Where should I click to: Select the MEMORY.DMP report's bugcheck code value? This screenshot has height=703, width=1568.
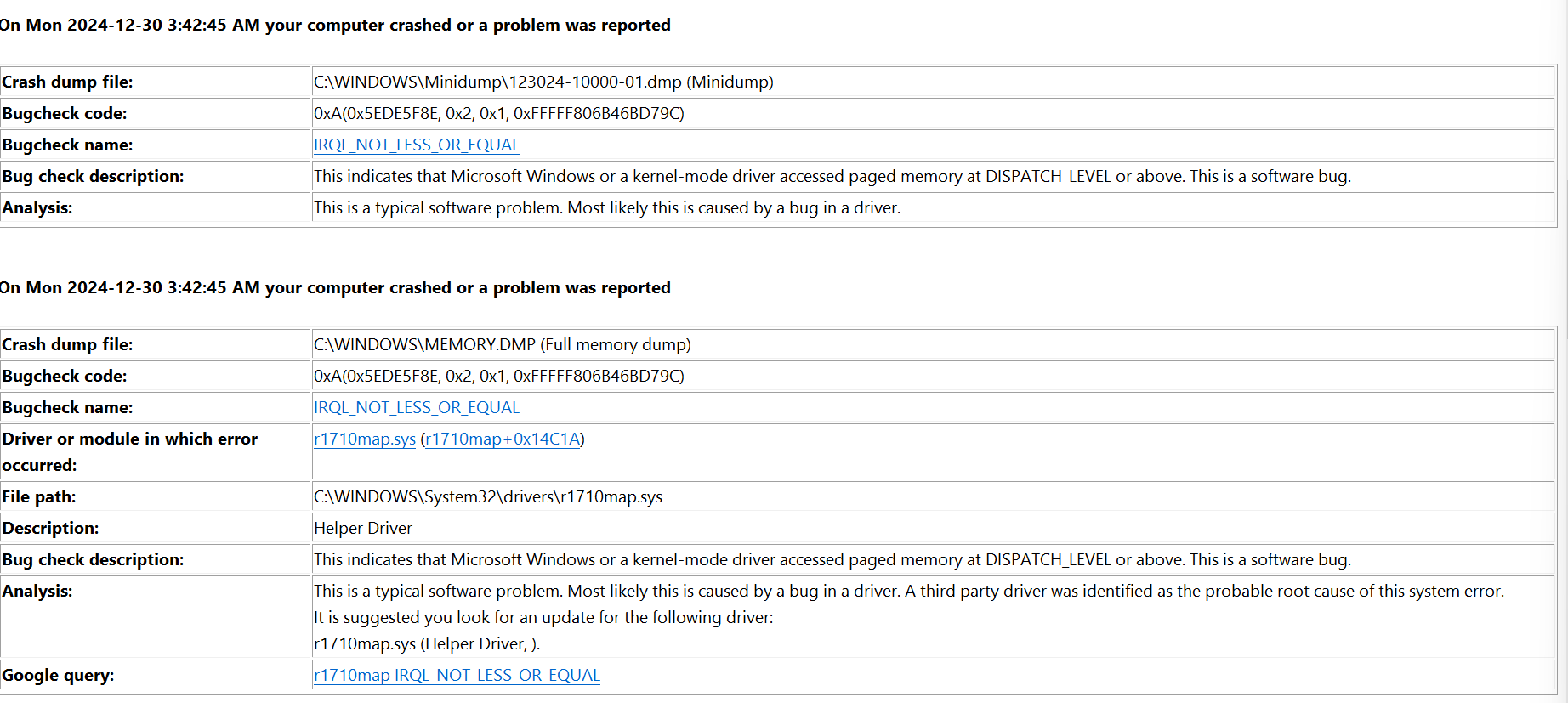[x=499, y=376]
